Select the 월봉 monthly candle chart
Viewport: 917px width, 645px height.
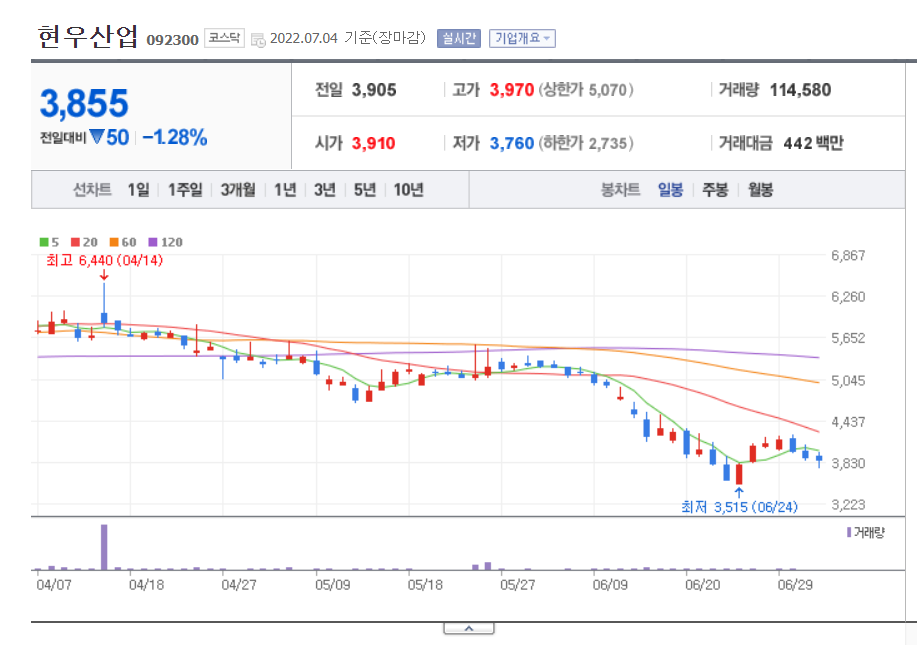pyautogui.click(x=760, y=190)
